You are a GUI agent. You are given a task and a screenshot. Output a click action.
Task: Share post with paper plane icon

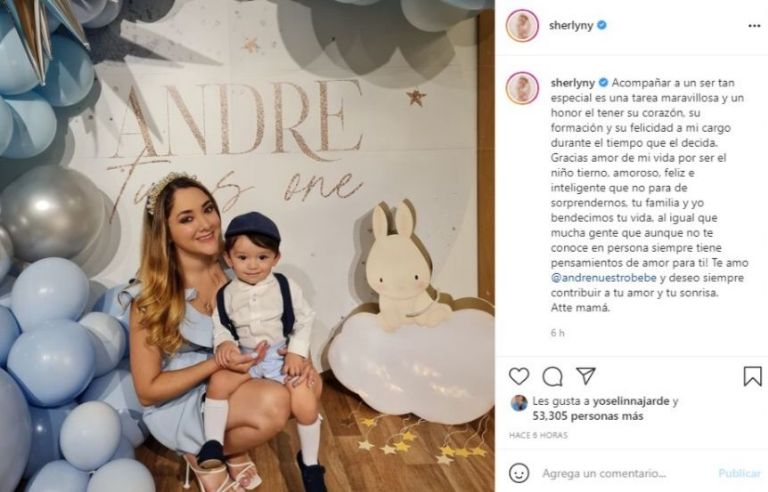[x=585, y=376]
